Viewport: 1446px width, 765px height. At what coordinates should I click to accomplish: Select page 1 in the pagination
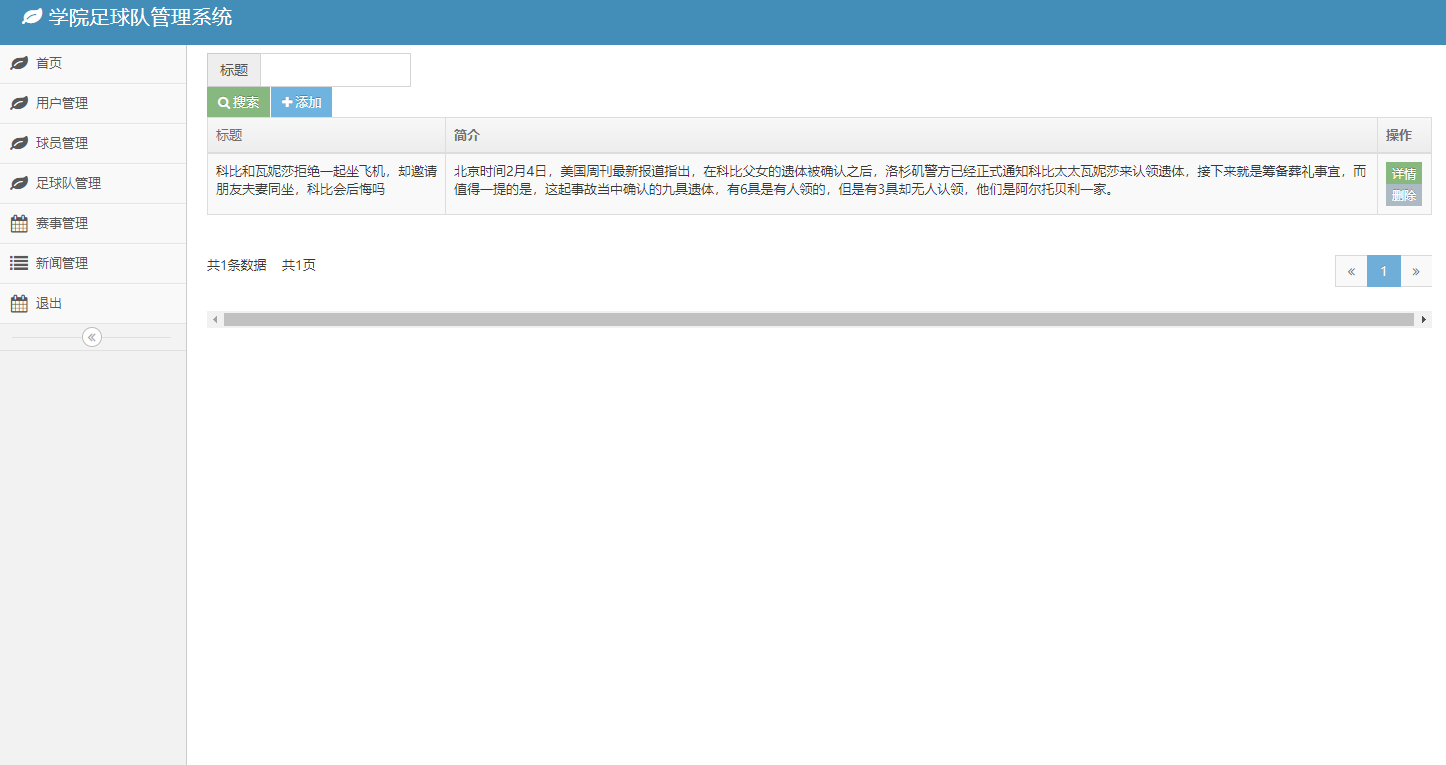[x=1383, y=270]
